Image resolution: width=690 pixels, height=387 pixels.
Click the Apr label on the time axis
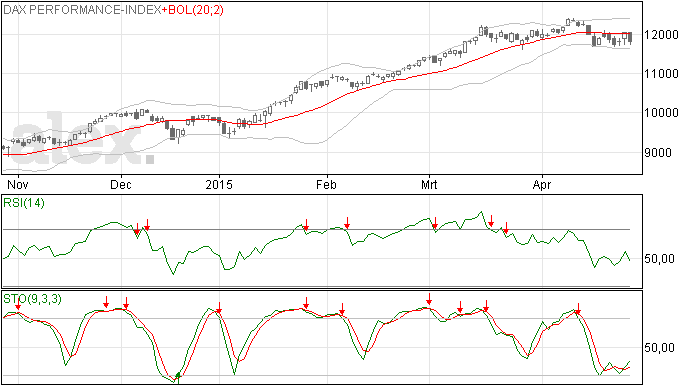tap(542, 185)
